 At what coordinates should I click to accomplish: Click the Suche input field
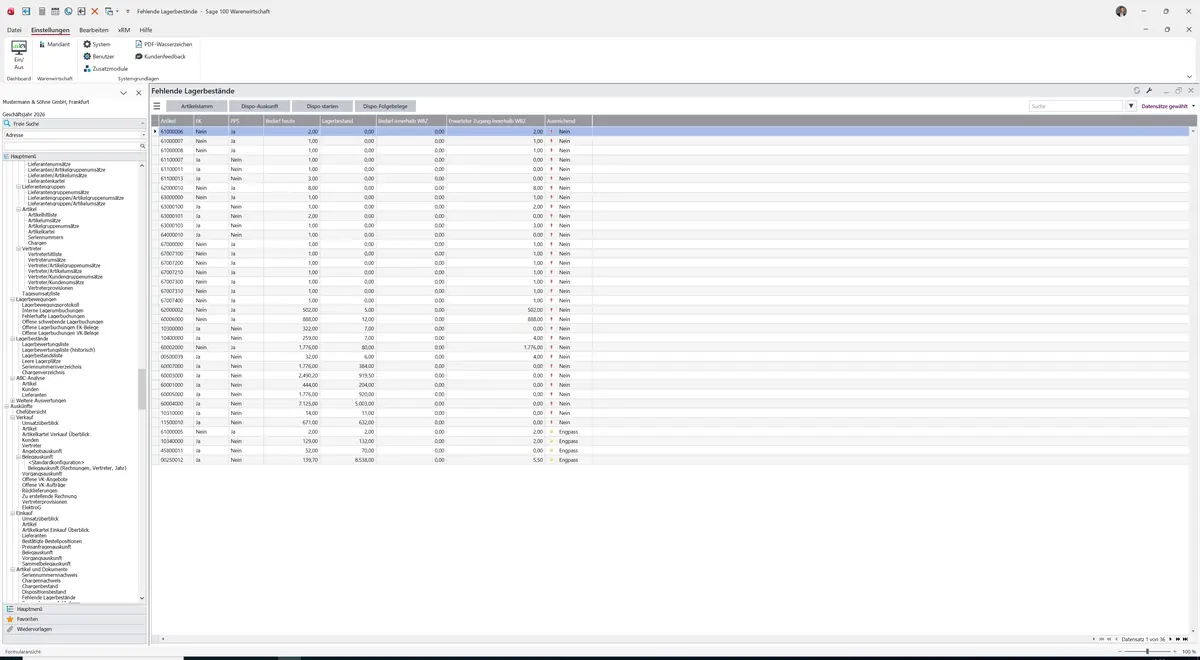(x=1076, y=106)
